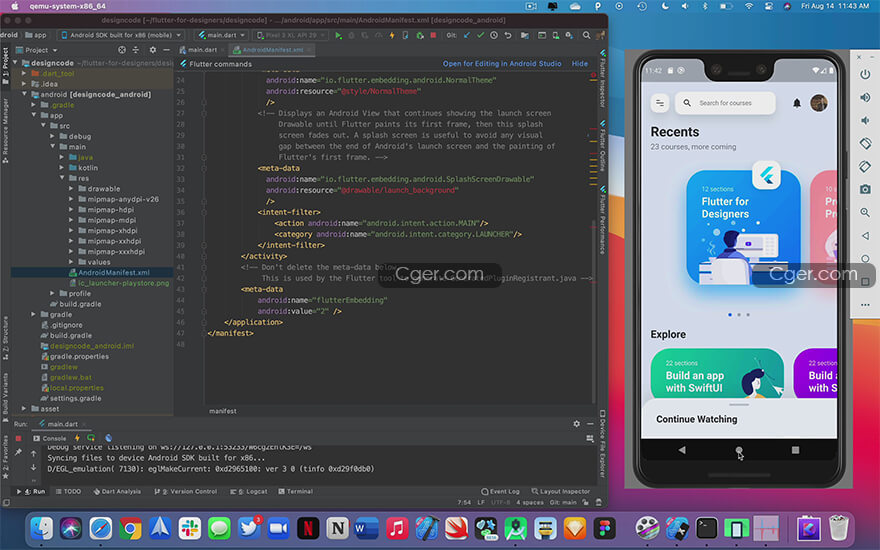The height and width of the screenshot is (550, 880).
Task: Tap the Android back button on the phone navigation bar
Action: click(x=682, y=450)
